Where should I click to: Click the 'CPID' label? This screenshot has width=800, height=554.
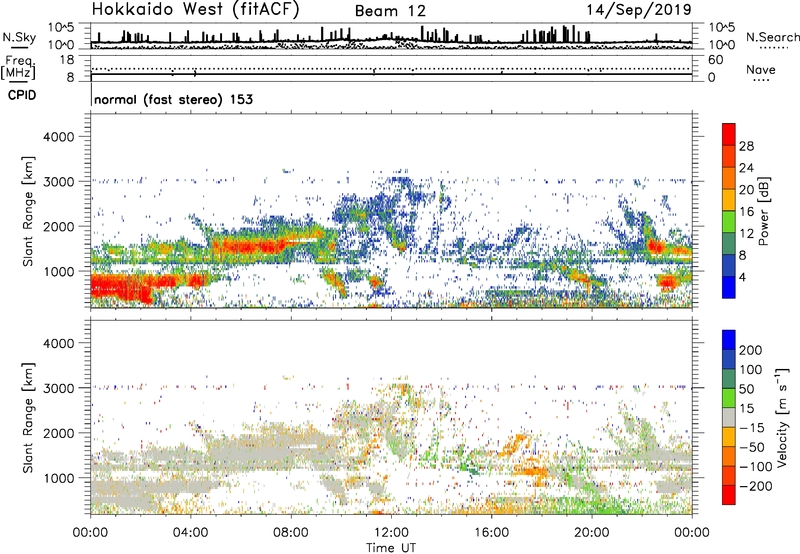point(22,95)
